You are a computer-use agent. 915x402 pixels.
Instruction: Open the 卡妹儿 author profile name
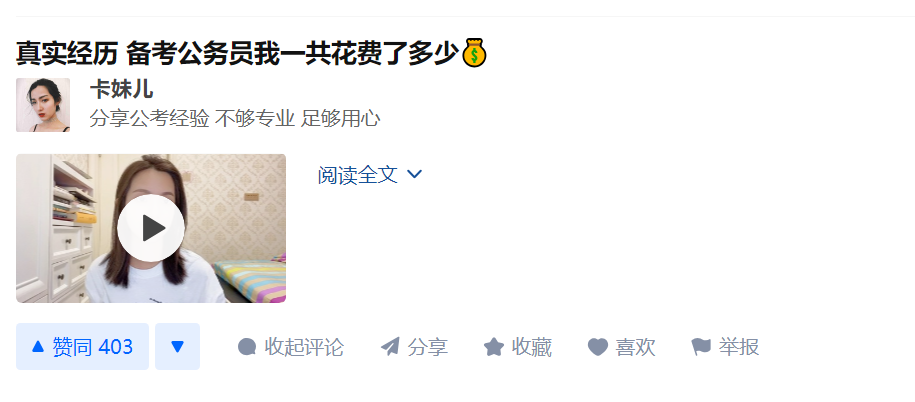coord(121,89)
